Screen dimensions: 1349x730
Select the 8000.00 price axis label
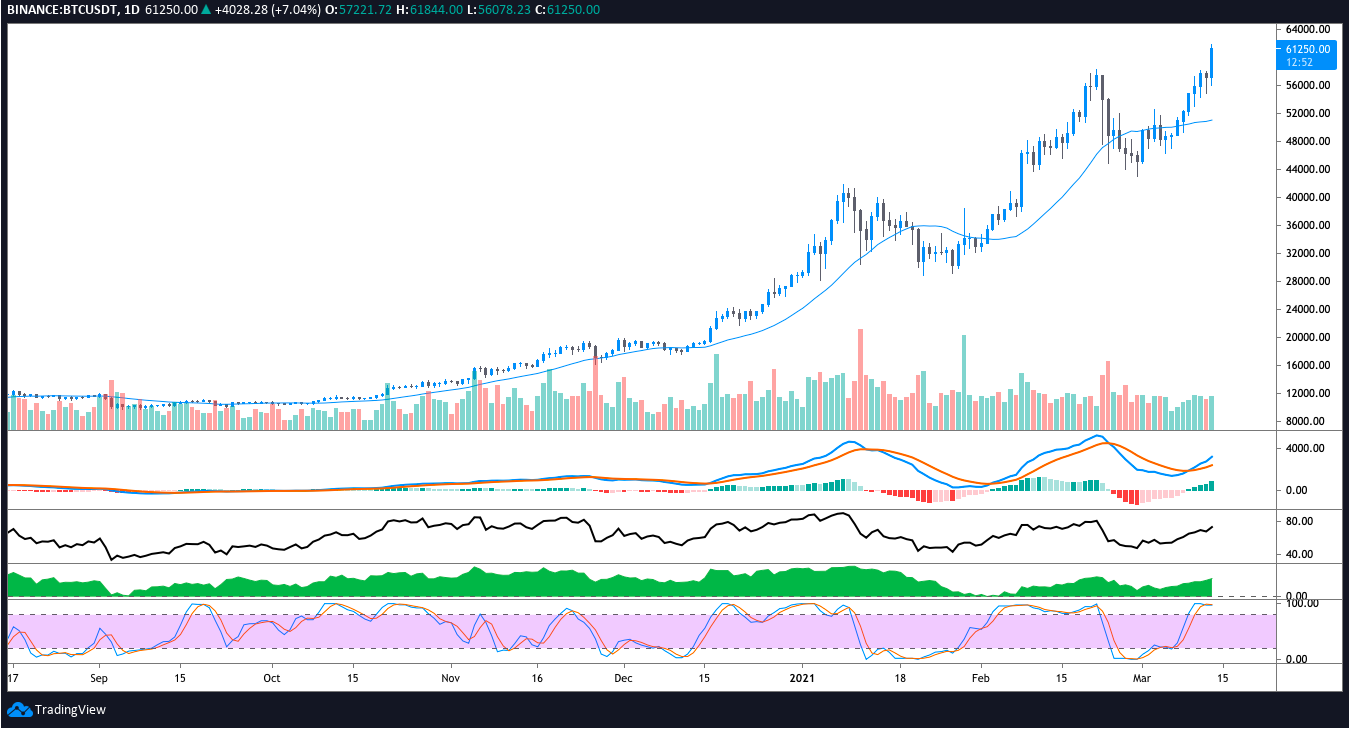[1308, 421]
